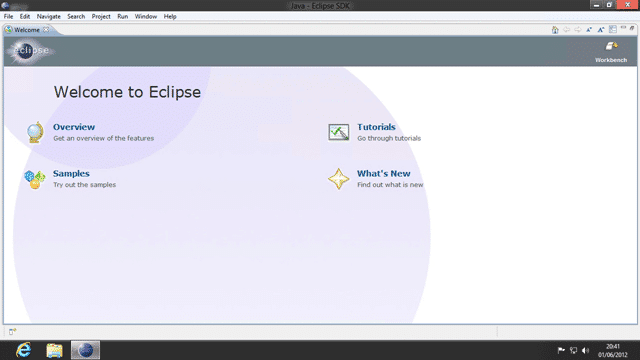
Task: Open the Overview link
Action: pyautogui.click(x=74, y=127)
